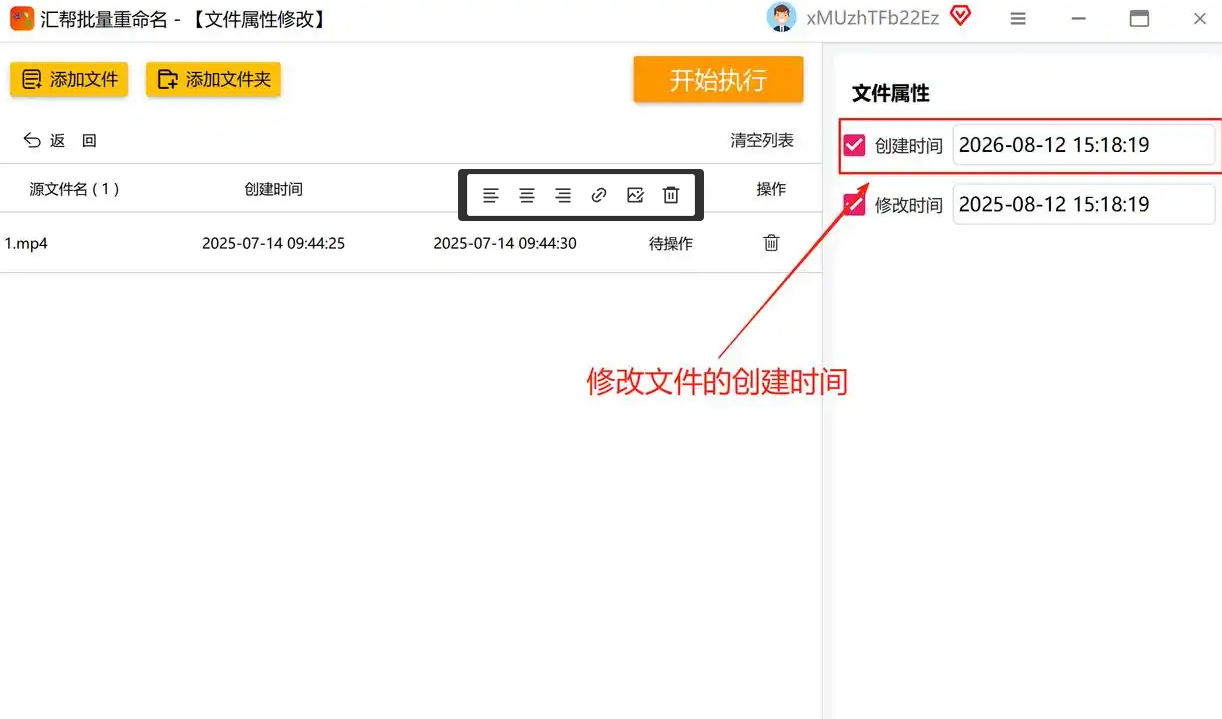Click the align center icon

click(527, 195)
